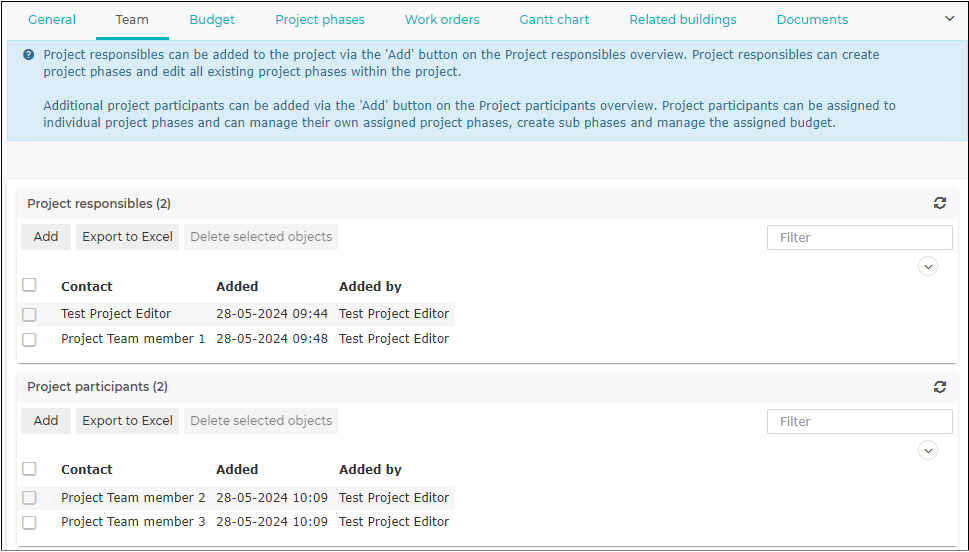Screen dimensions: 969x552
Task: Refresh the Project participants list
Action: click(939, 386)
